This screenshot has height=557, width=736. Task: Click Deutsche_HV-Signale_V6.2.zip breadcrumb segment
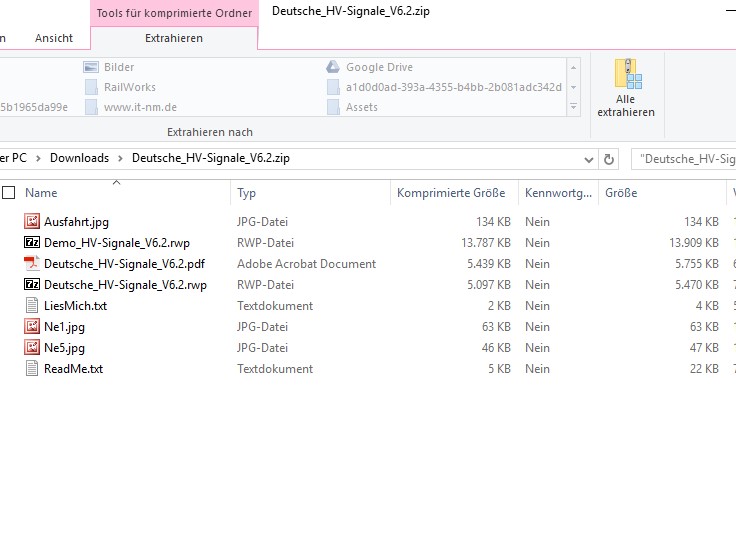click(x=211, y=158)
